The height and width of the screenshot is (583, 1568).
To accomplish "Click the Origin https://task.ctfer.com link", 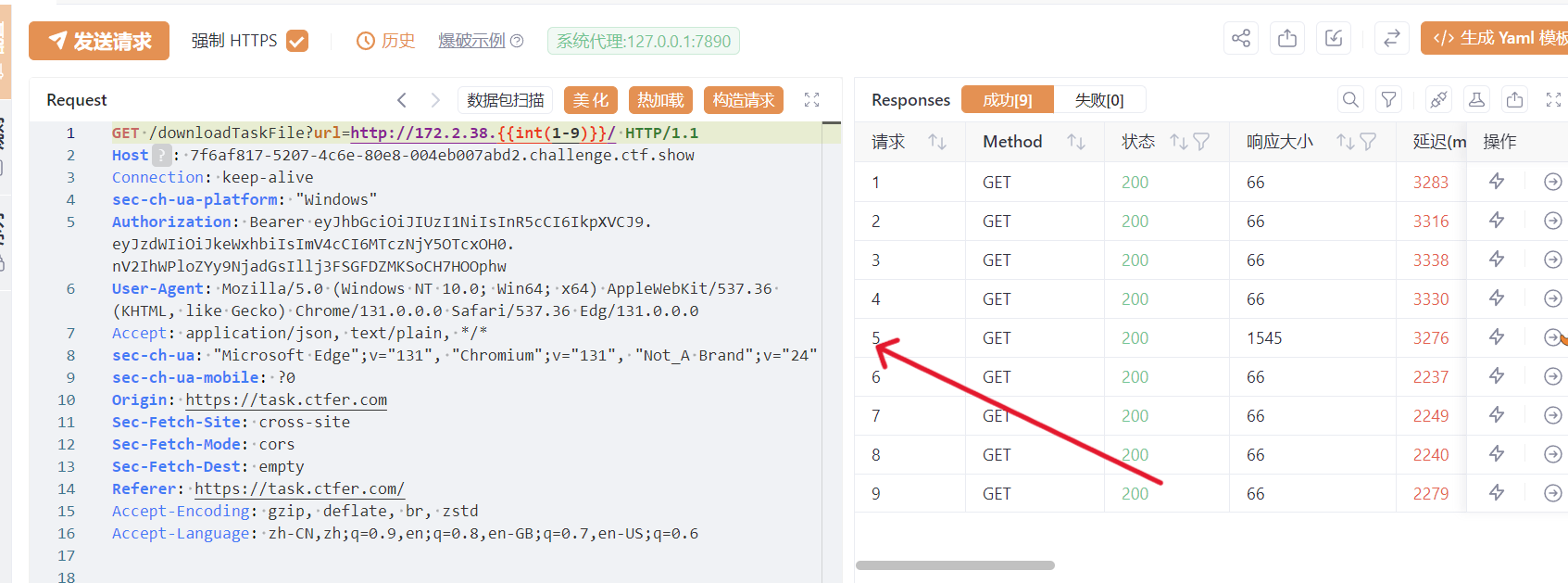I will (x=286, y=399).
